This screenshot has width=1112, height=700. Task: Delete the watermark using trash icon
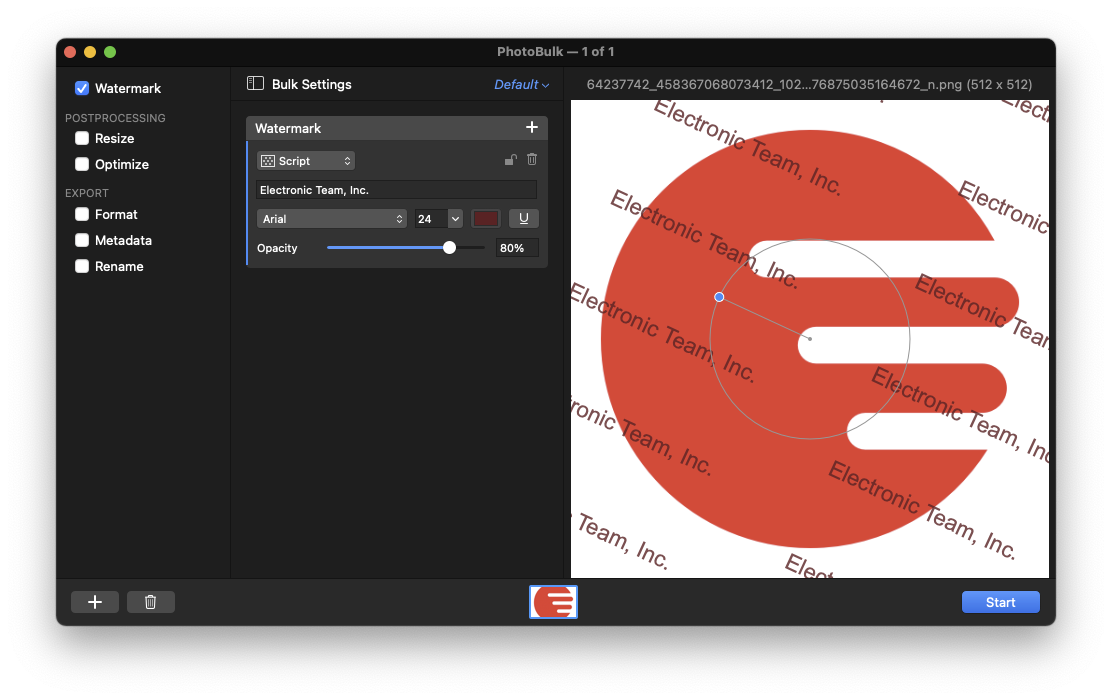[x=532, y=160]
